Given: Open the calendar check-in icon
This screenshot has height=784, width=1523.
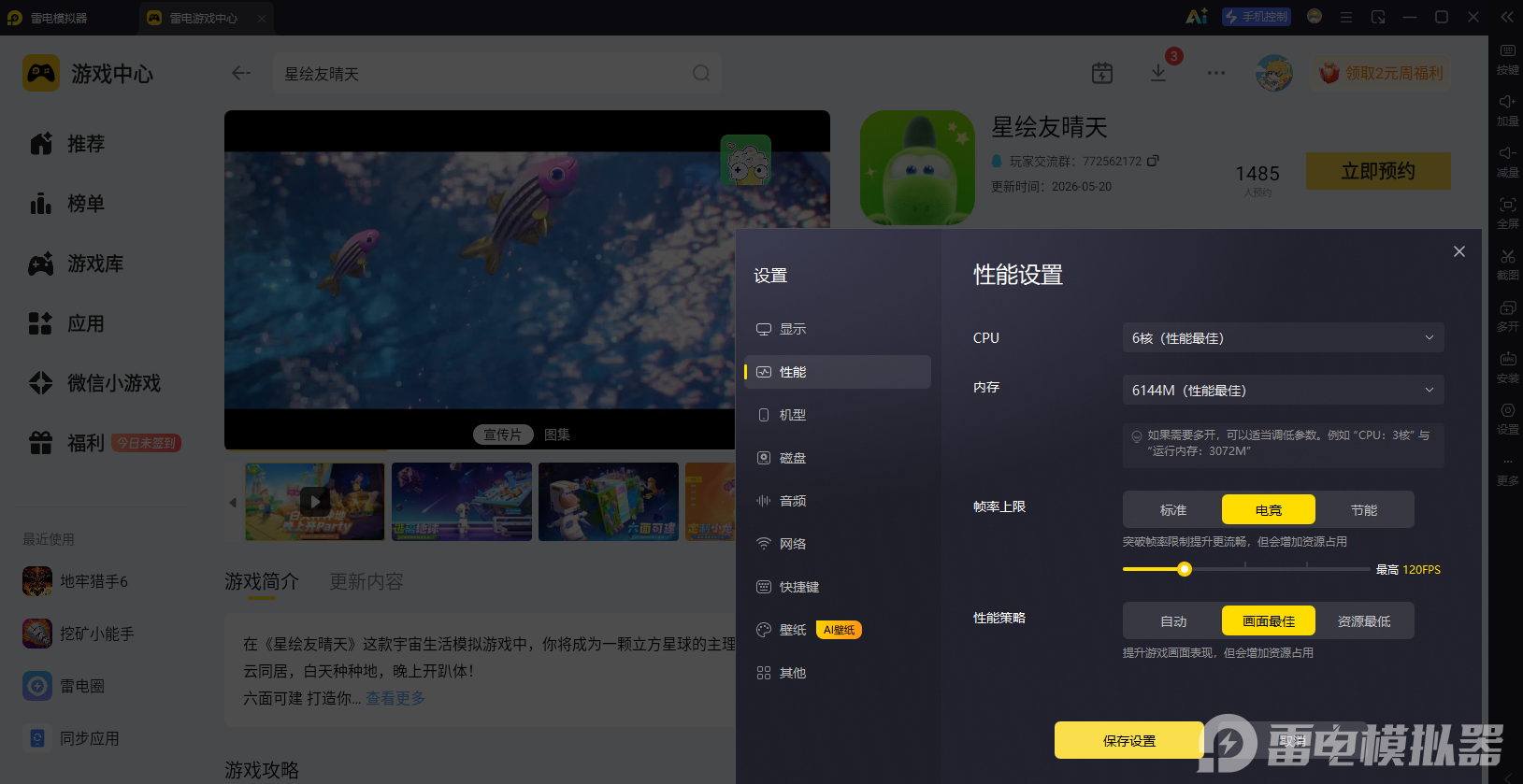Looking at the screenshot, I should point(1102,73).
